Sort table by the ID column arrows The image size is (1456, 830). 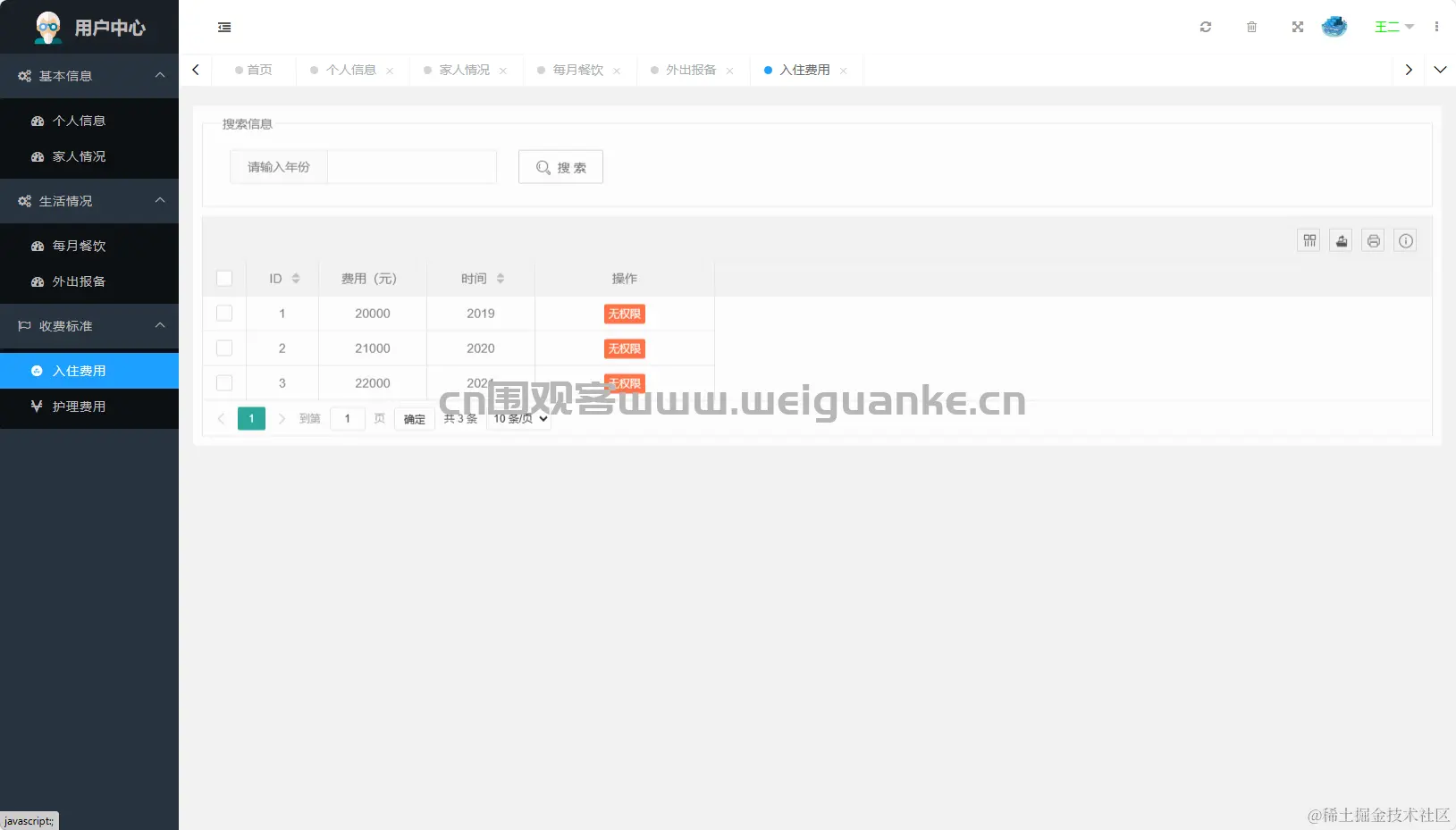[296, 279]
